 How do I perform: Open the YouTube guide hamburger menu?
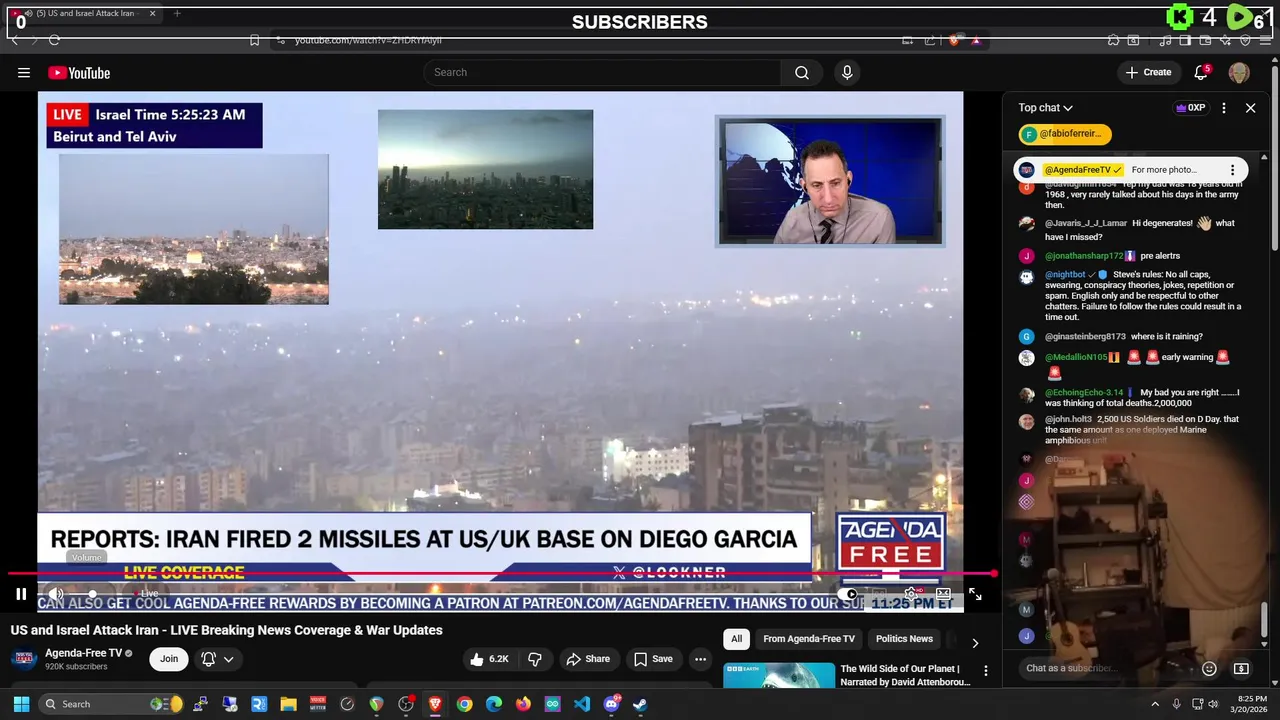[24, 72]
